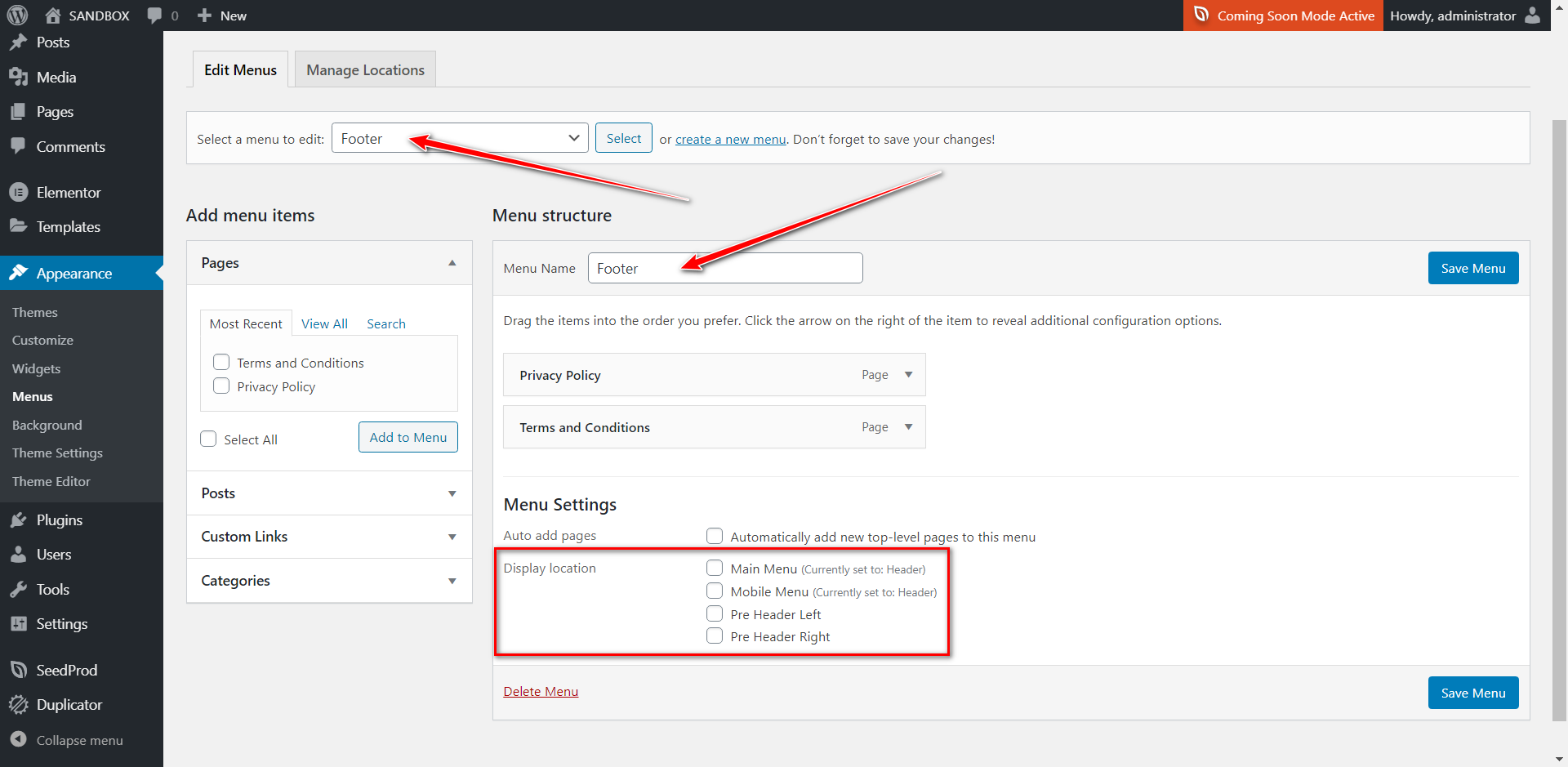The image size is (1568, 767).
Task: Enable automatically add new top-level pages
Action: click(715, 536)
